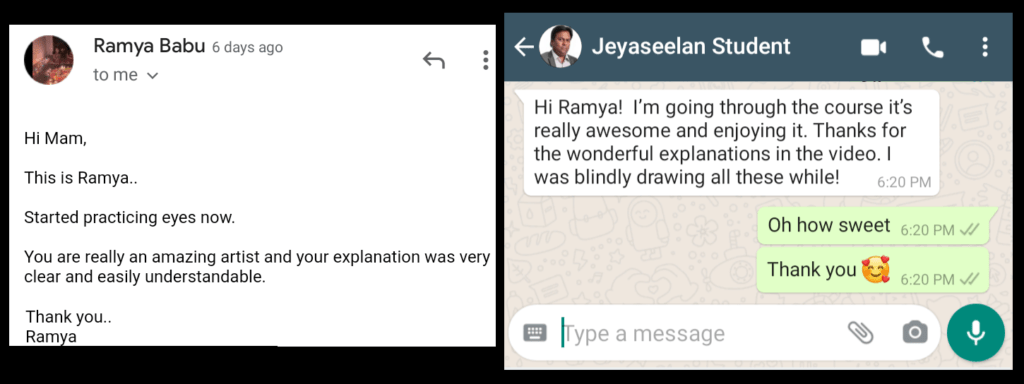Viewport: 1024px width, 384px height.
Task: Tap the "6 days ago" email timestamp
Action: [x=248, y=48]
